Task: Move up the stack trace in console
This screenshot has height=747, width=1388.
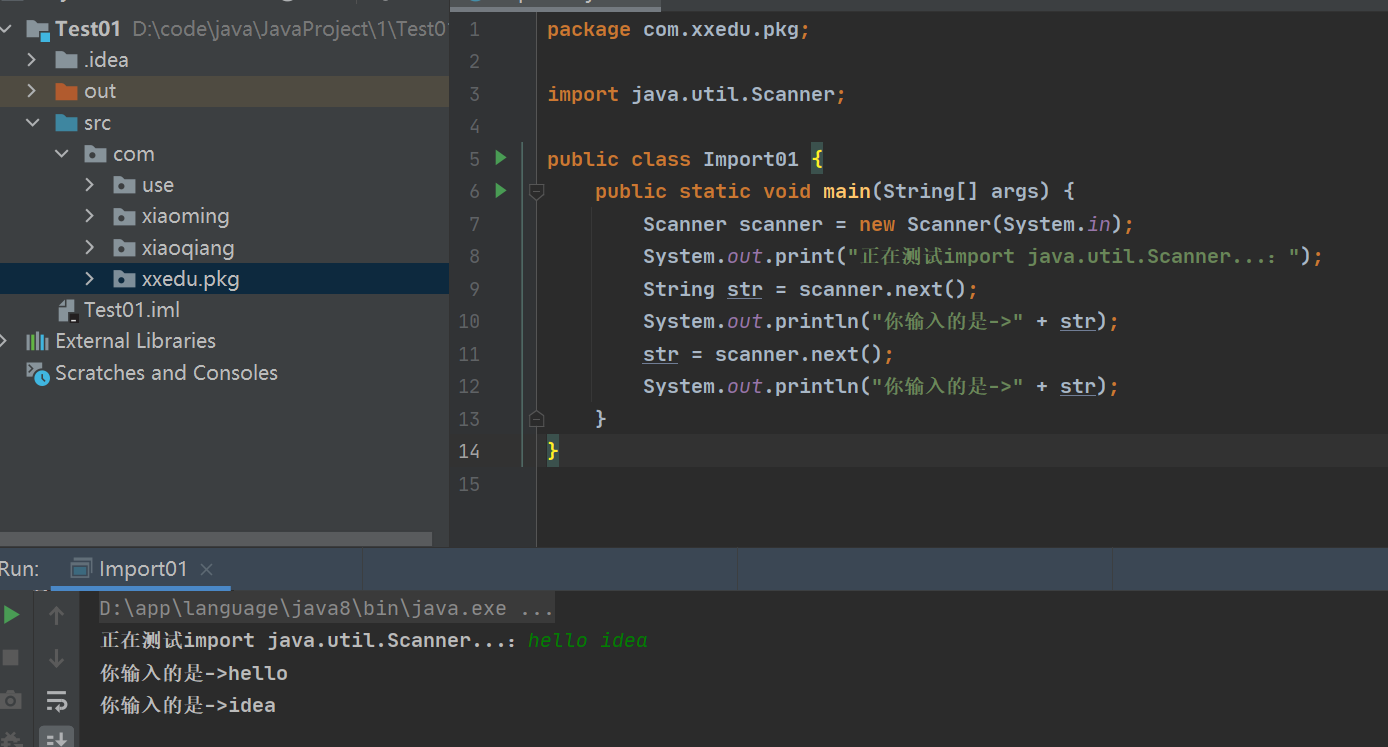Action: click(57, 616)
